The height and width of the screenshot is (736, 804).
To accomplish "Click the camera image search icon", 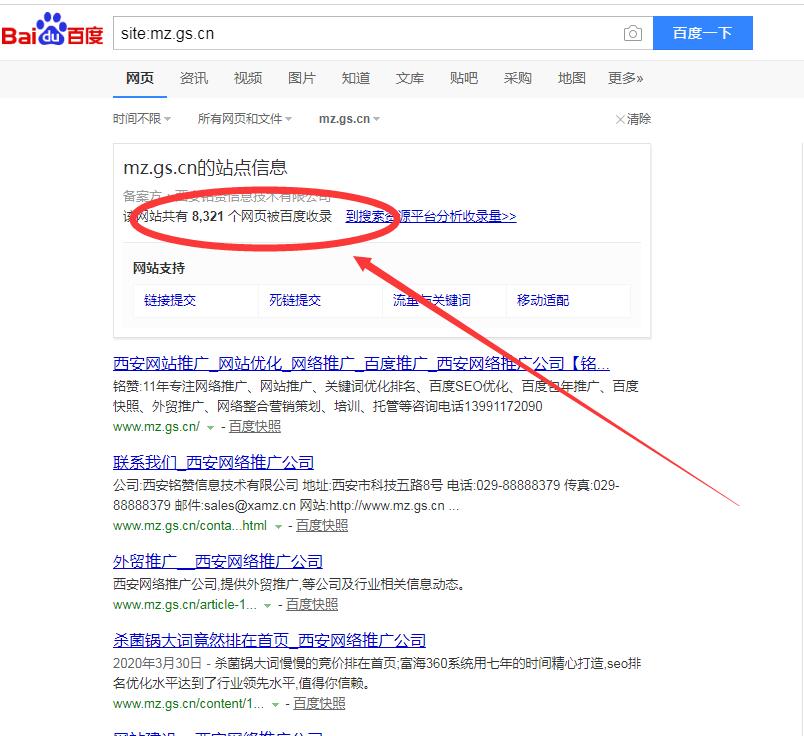I will click(x=632, y=33).
